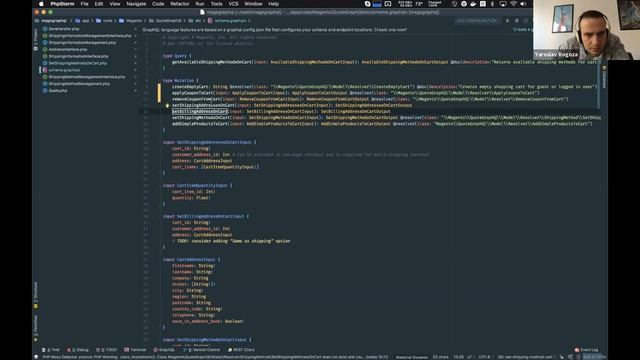
Task: Open the Tools menu
Action: [216, 4]
